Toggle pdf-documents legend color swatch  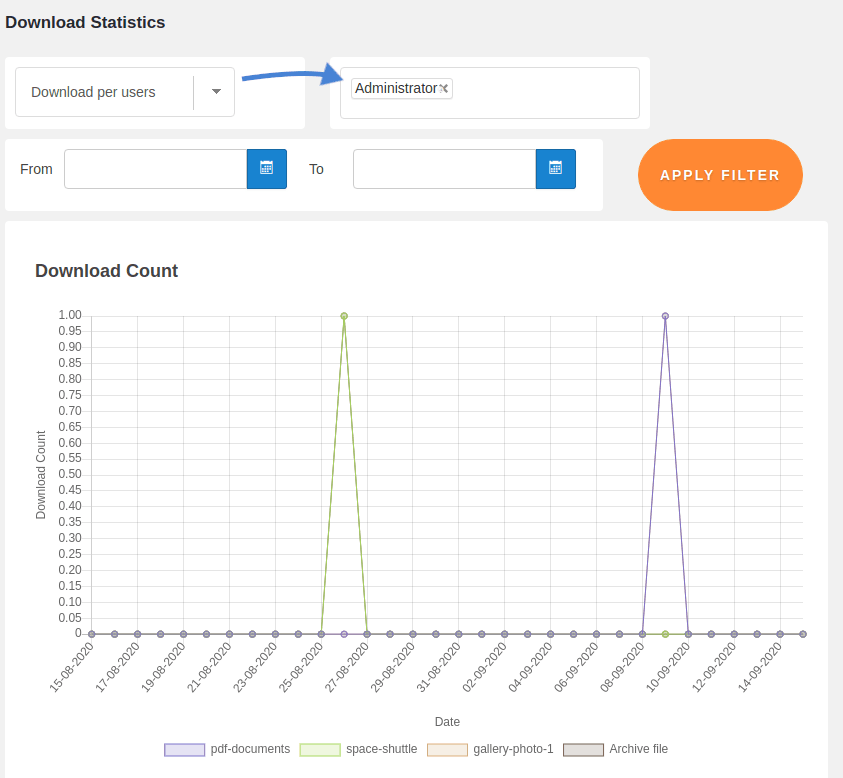[185, 749]
